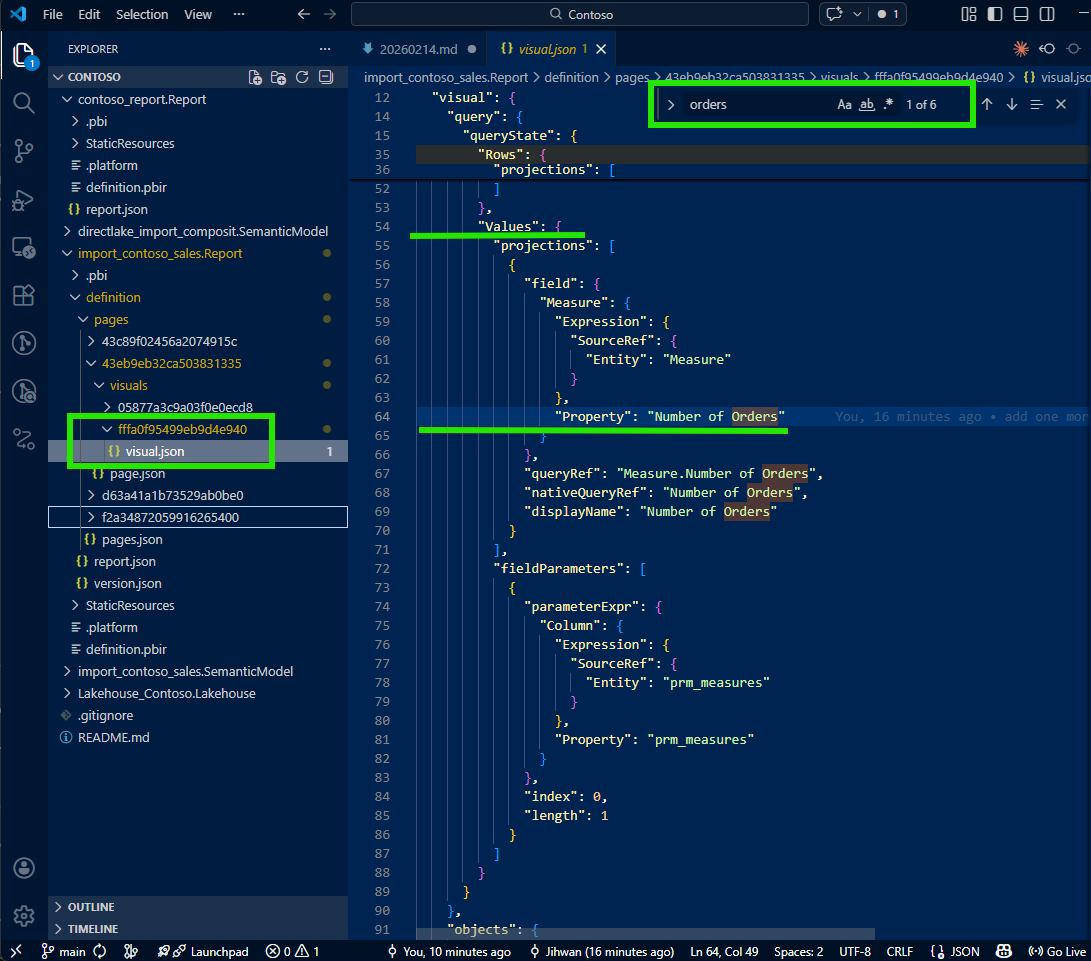Click New File icon in CONTOSO header
1091x961 pixels.
click(255, 77)
